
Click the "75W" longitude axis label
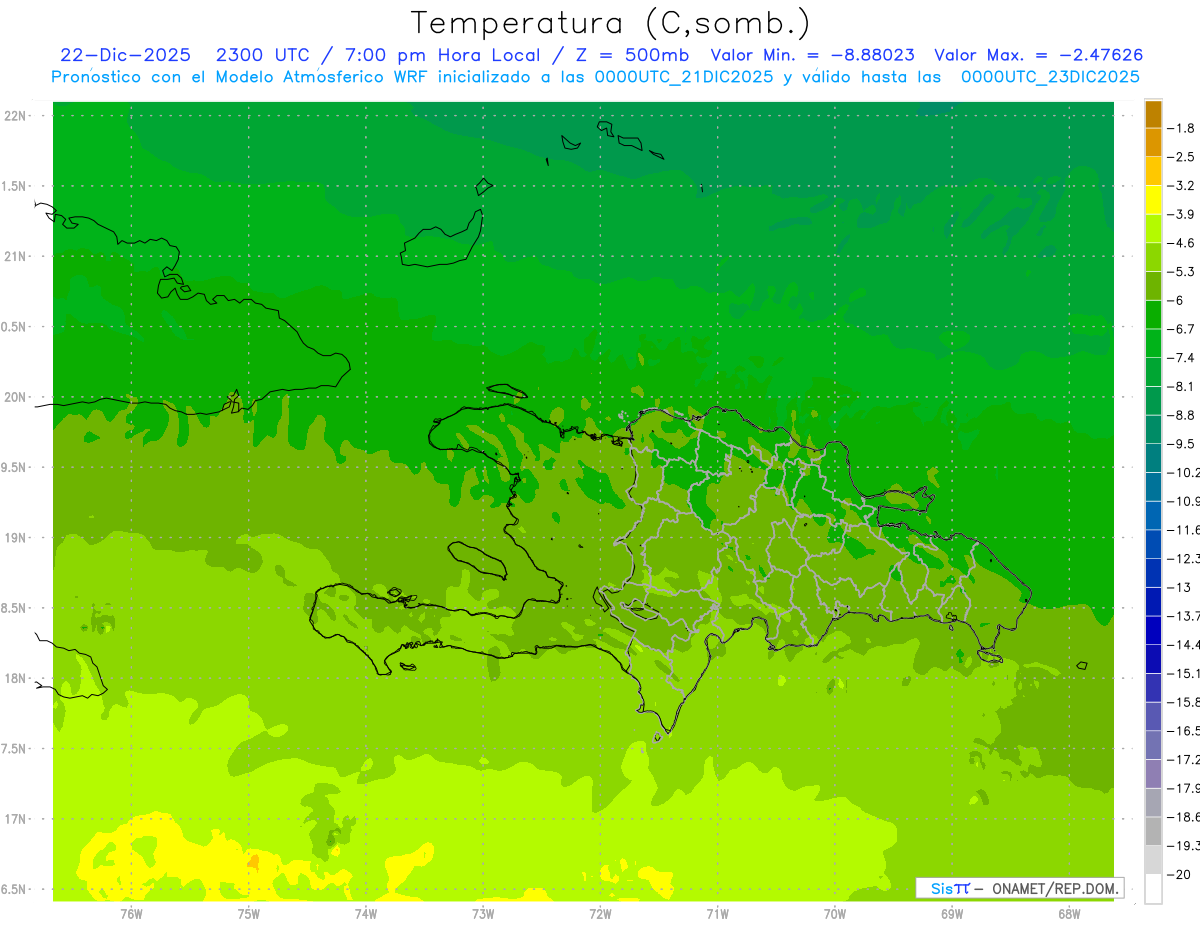pos(248,914)
